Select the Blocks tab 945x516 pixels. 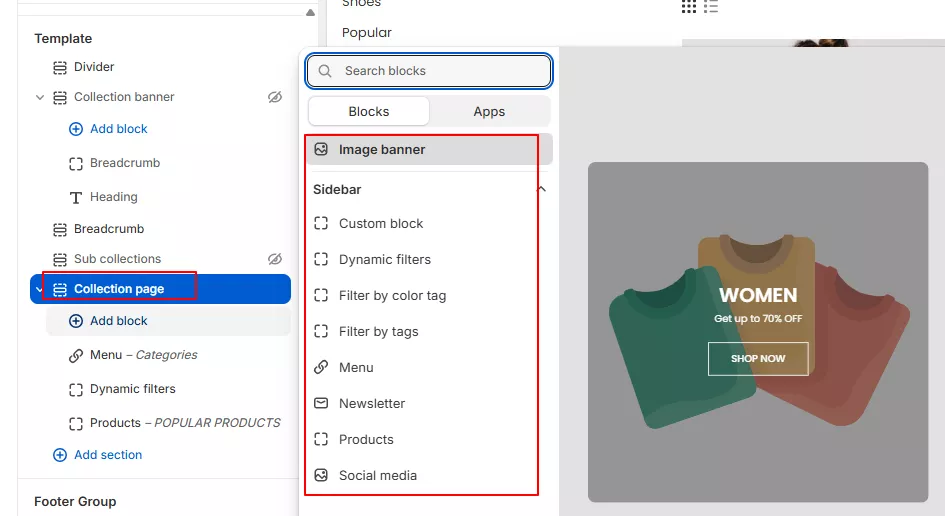click(369, 111)
